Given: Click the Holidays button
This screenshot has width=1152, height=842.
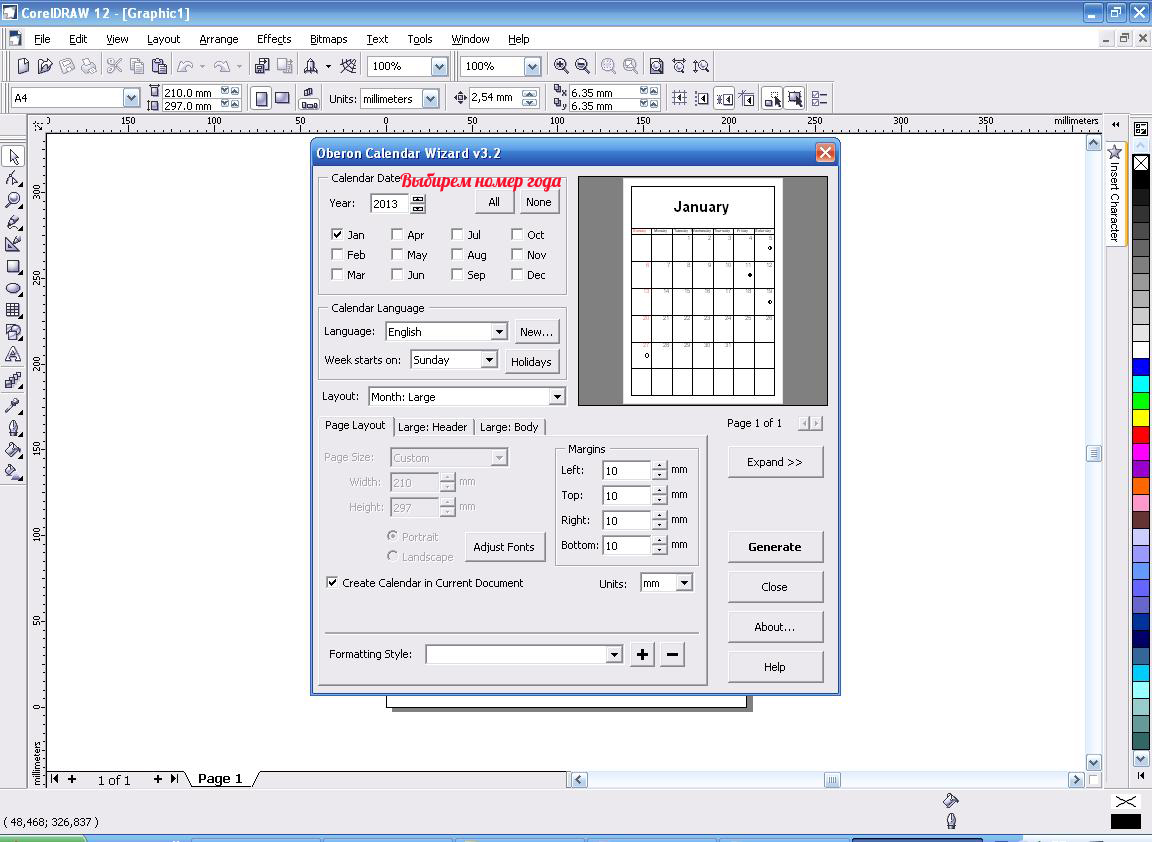Looking at the screenshot, I should coord(531,361).
